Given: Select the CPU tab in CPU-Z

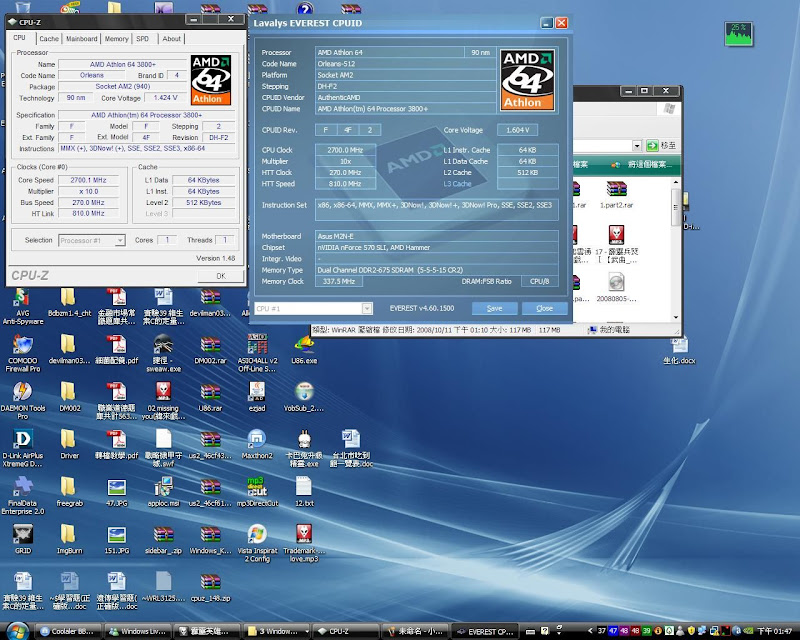Looking at the screenshot, I should click(19, 38).
